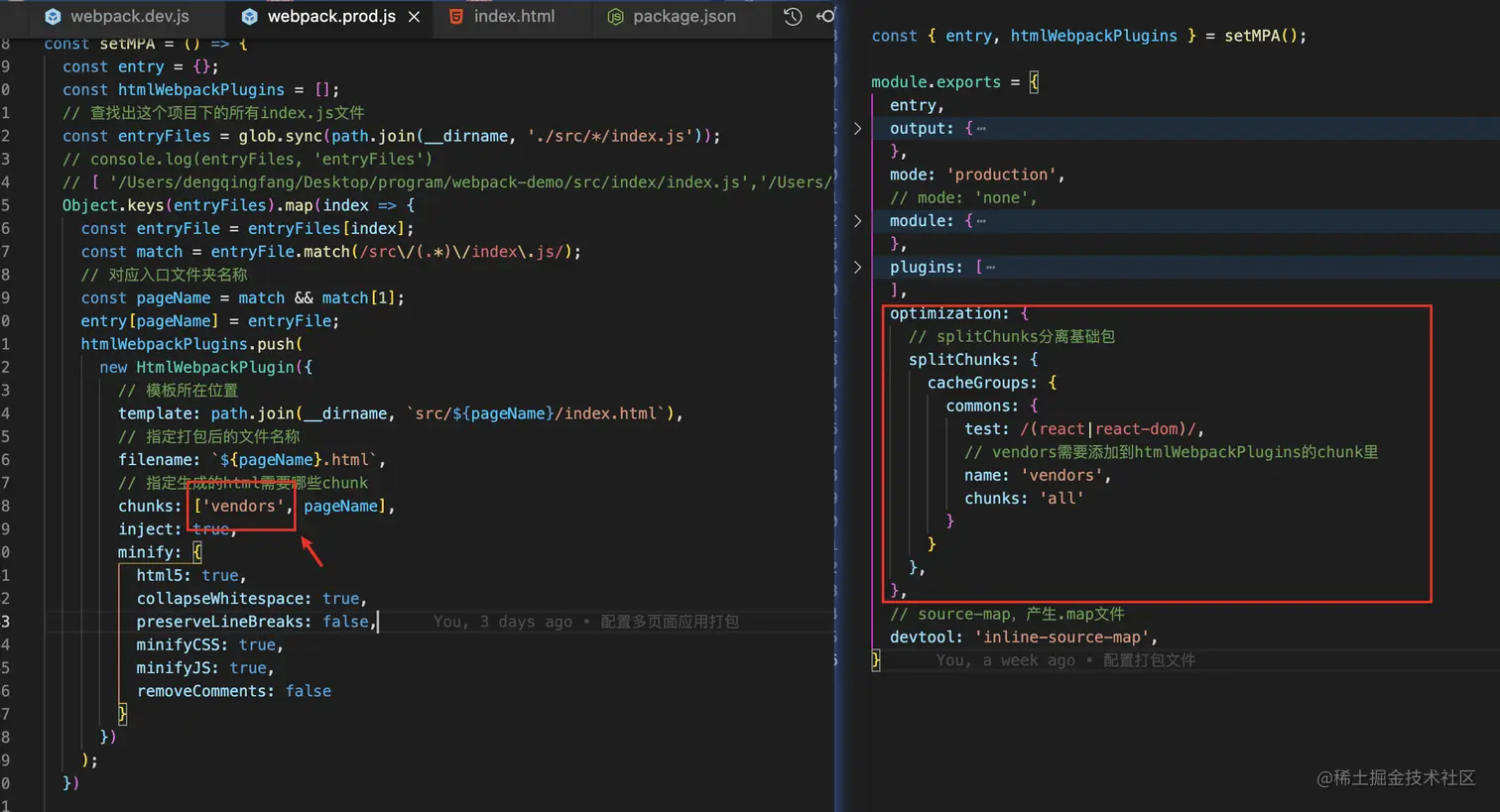
Task: Click the "chunks: 'all'" line
Action: (1024, 498)
